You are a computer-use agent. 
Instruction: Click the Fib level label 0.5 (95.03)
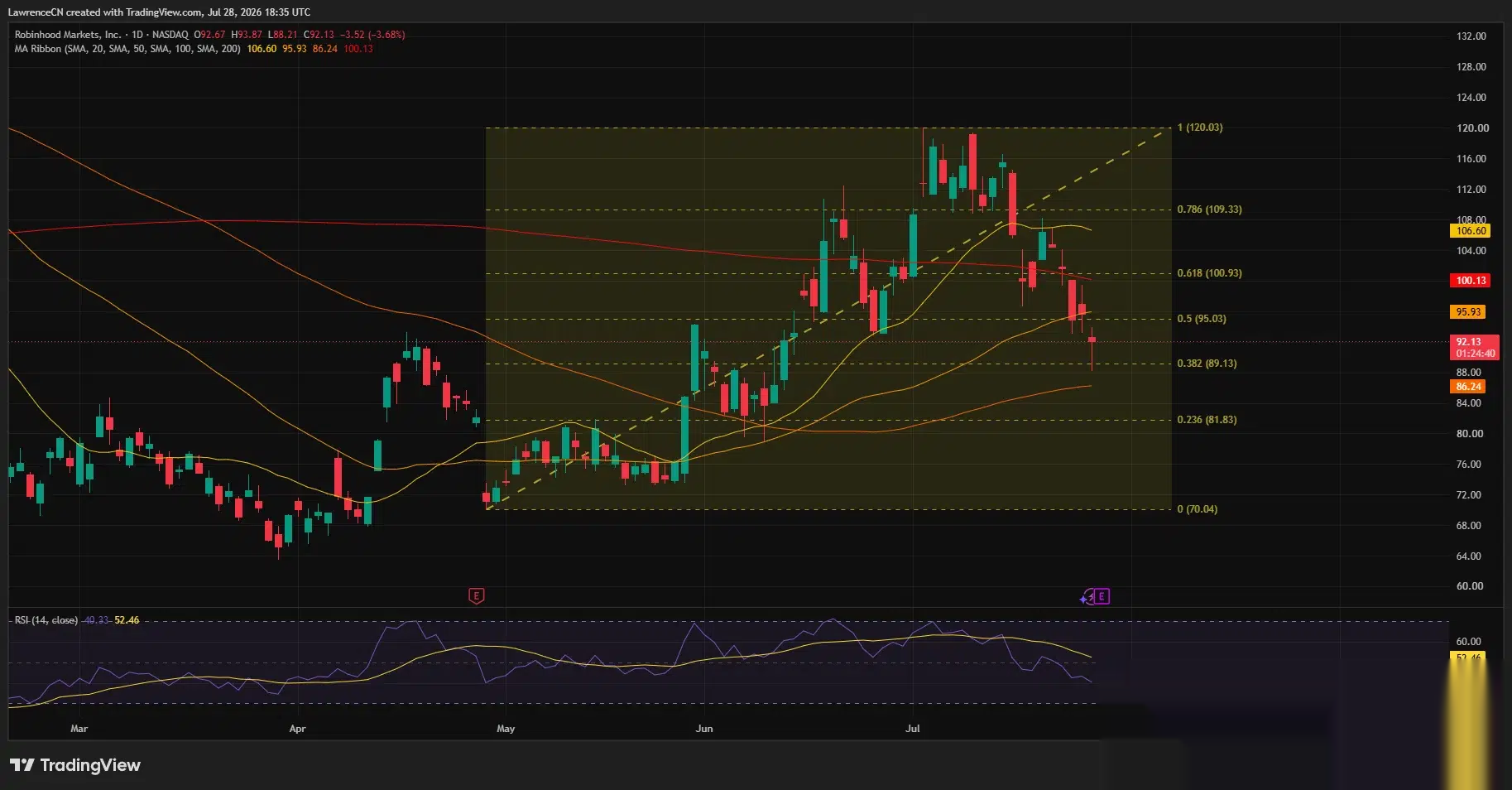1202,319
